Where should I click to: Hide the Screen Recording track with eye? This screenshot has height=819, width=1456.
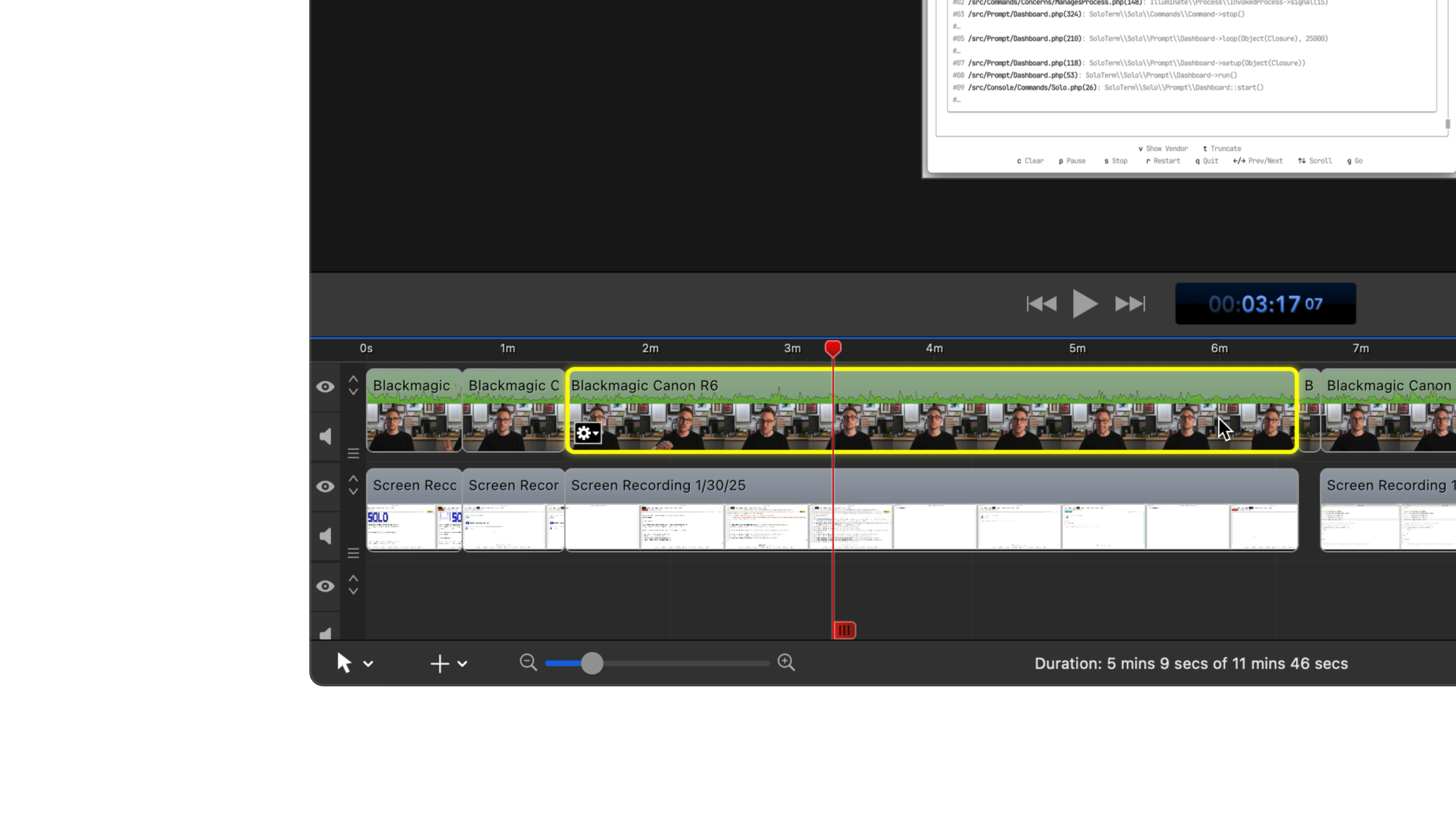point(325,486)
